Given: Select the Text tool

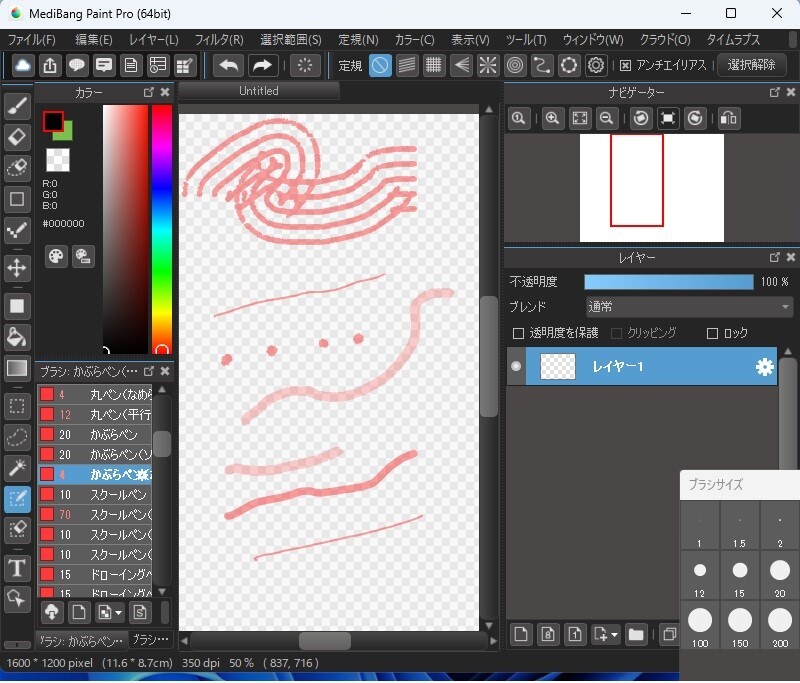Looking at the screenshot, I should (17, 568).
